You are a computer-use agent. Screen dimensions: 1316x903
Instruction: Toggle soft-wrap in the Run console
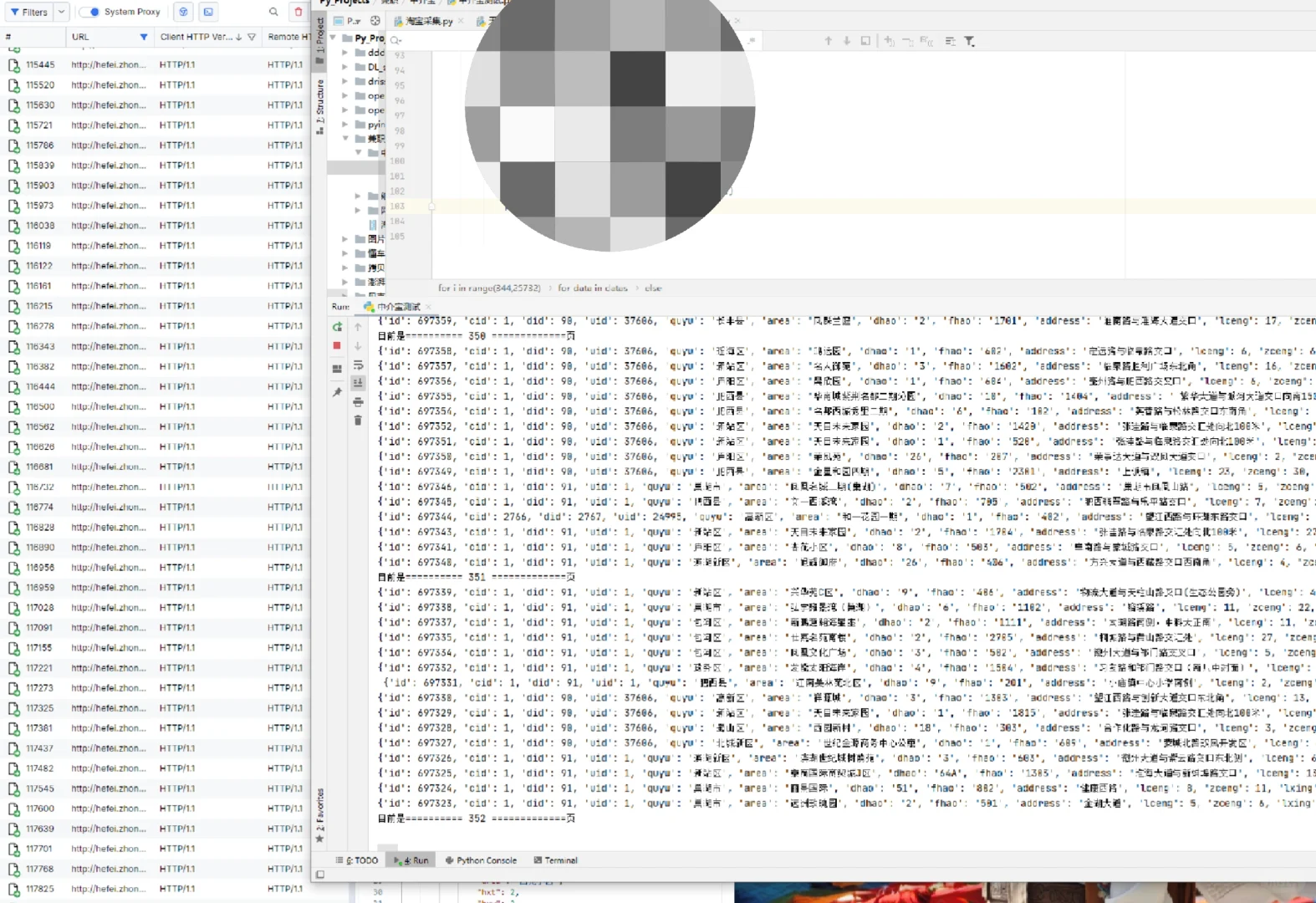tap(358, 365)
